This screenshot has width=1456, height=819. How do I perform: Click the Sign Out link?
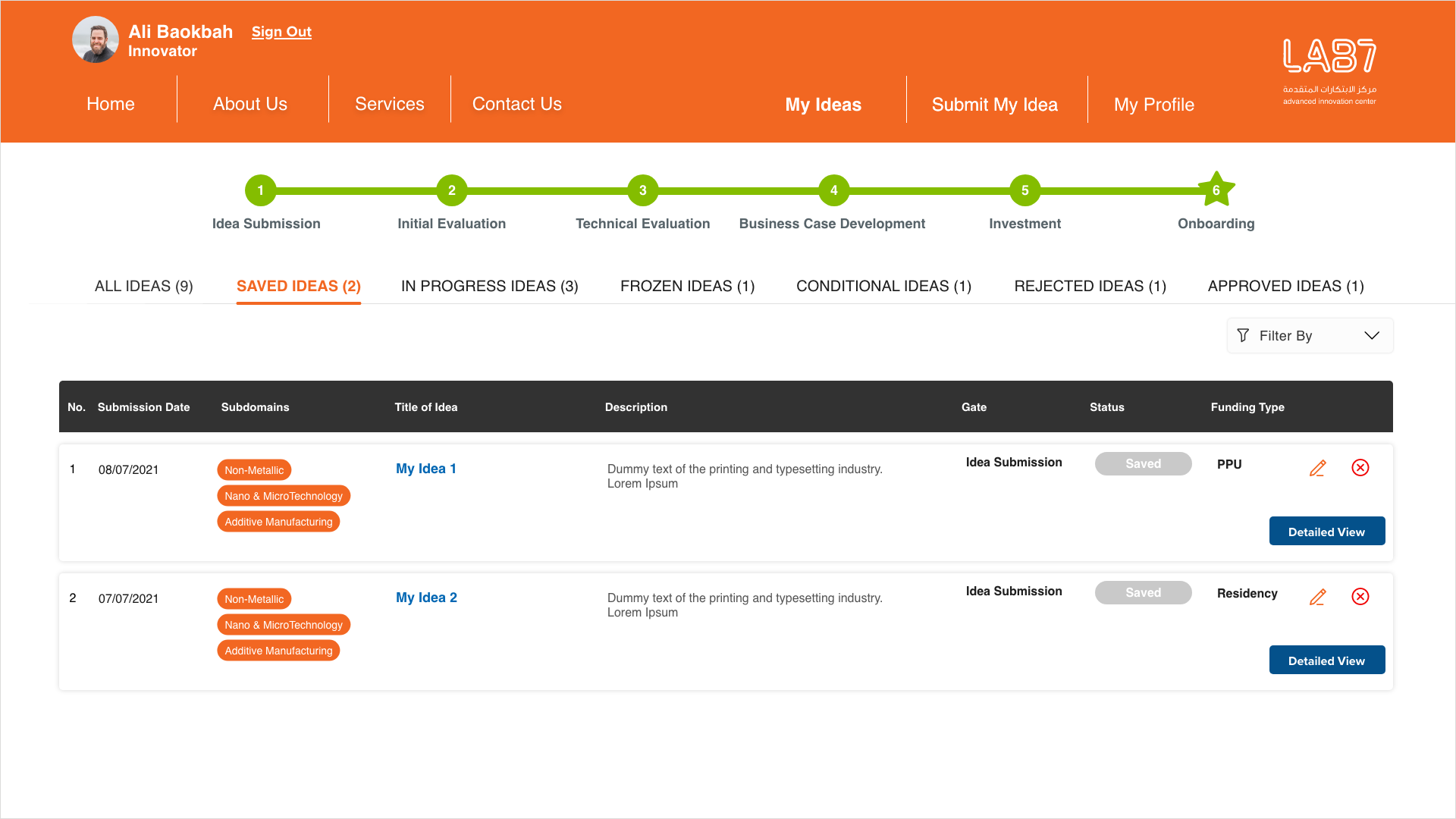281,32
